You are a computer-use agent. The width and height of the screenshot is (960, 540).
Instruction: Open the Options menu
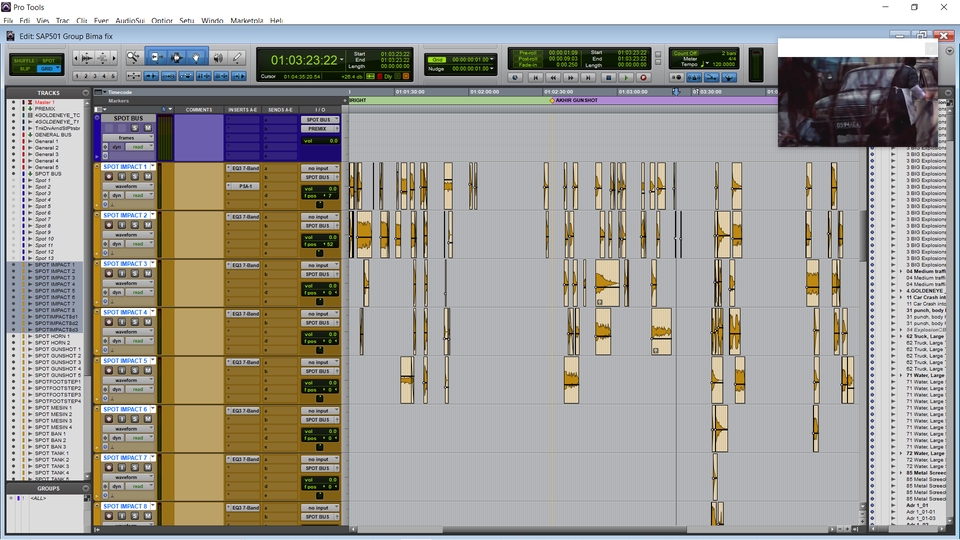[162, 21]
